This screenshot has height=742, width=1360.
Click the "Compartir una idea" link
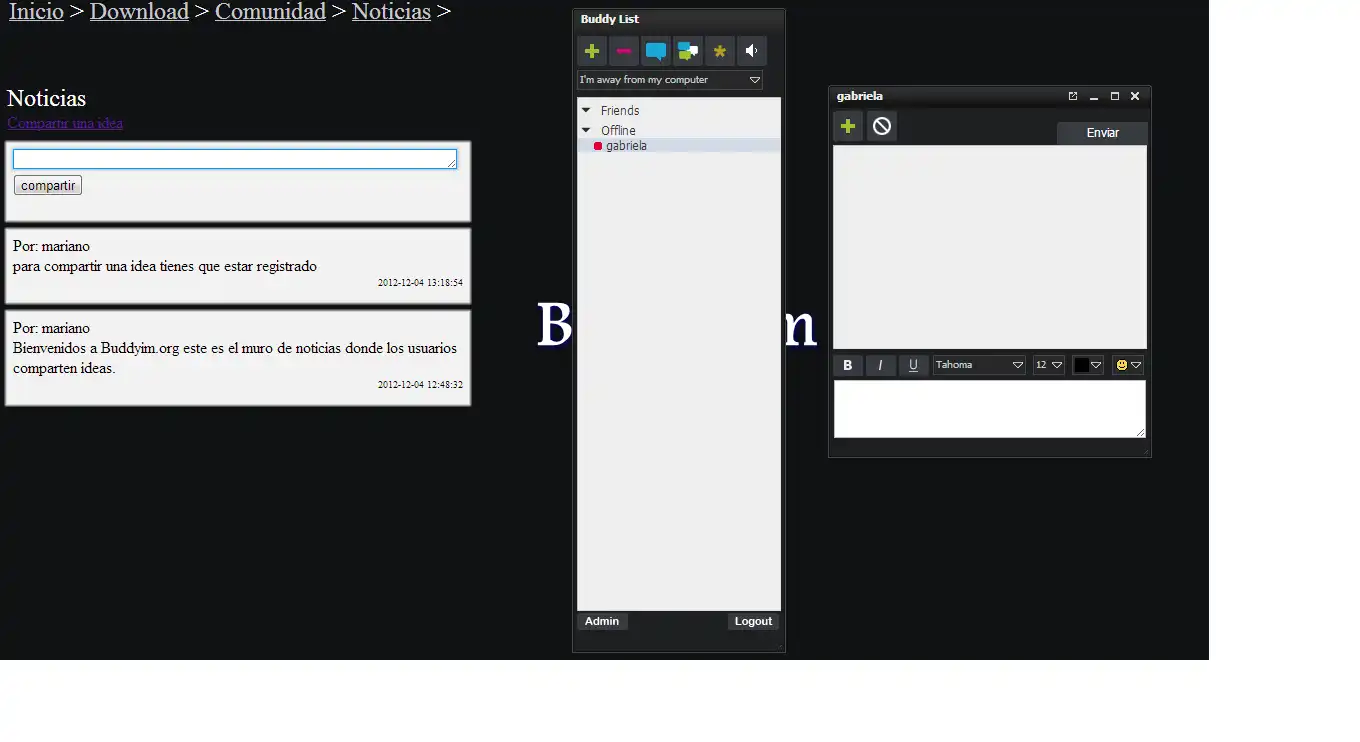[65, 123]
